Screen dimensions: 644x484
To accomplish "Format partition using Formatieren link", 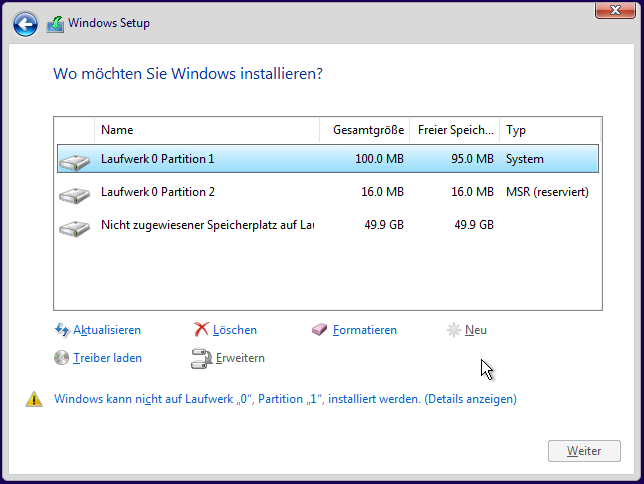I will pyautogui.click(x=365, y=330).
